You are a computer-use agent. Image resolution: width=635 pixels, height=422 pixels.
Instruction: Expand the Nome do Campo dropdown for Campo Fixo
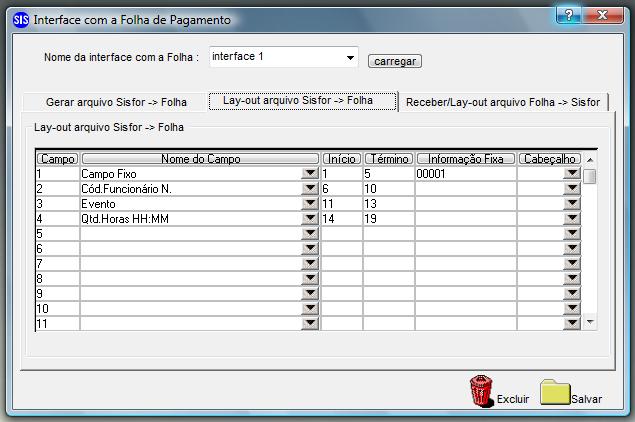pyautogui.click(x=310, y=173)
